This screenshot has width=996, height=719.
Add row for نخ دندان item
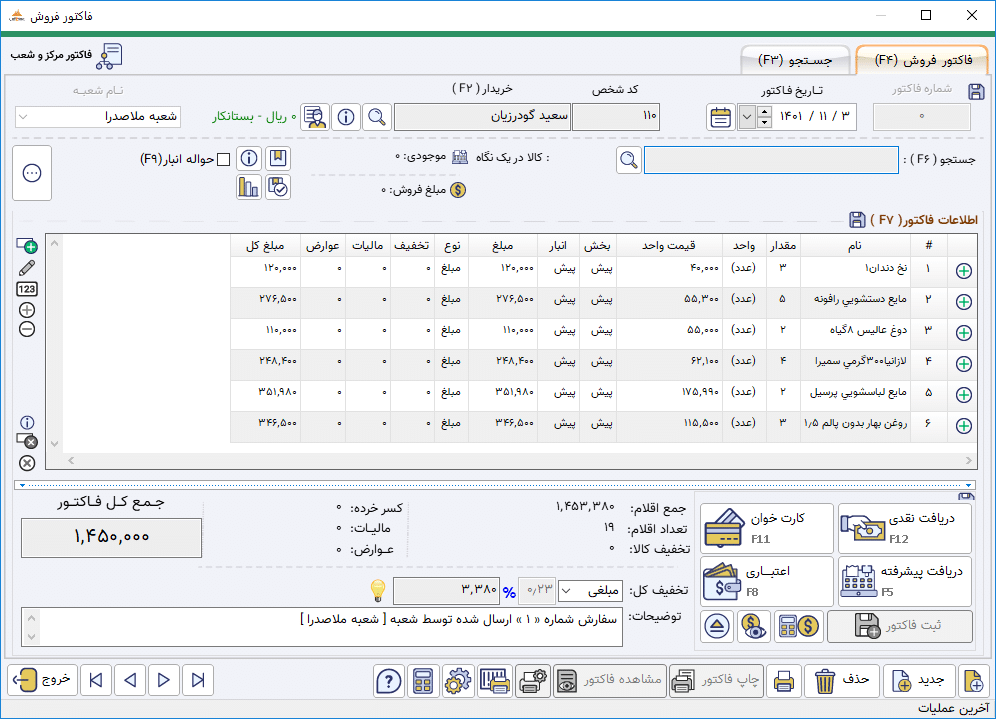pyautogui.click(x=964, y=271)
